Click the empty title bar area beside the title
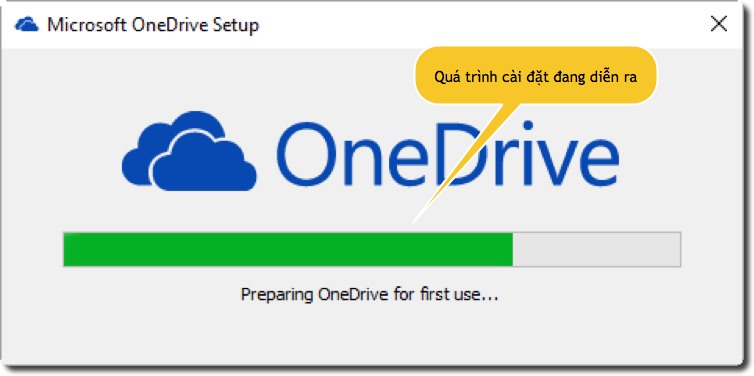This screenshot has height=376, width=754. 481,24
